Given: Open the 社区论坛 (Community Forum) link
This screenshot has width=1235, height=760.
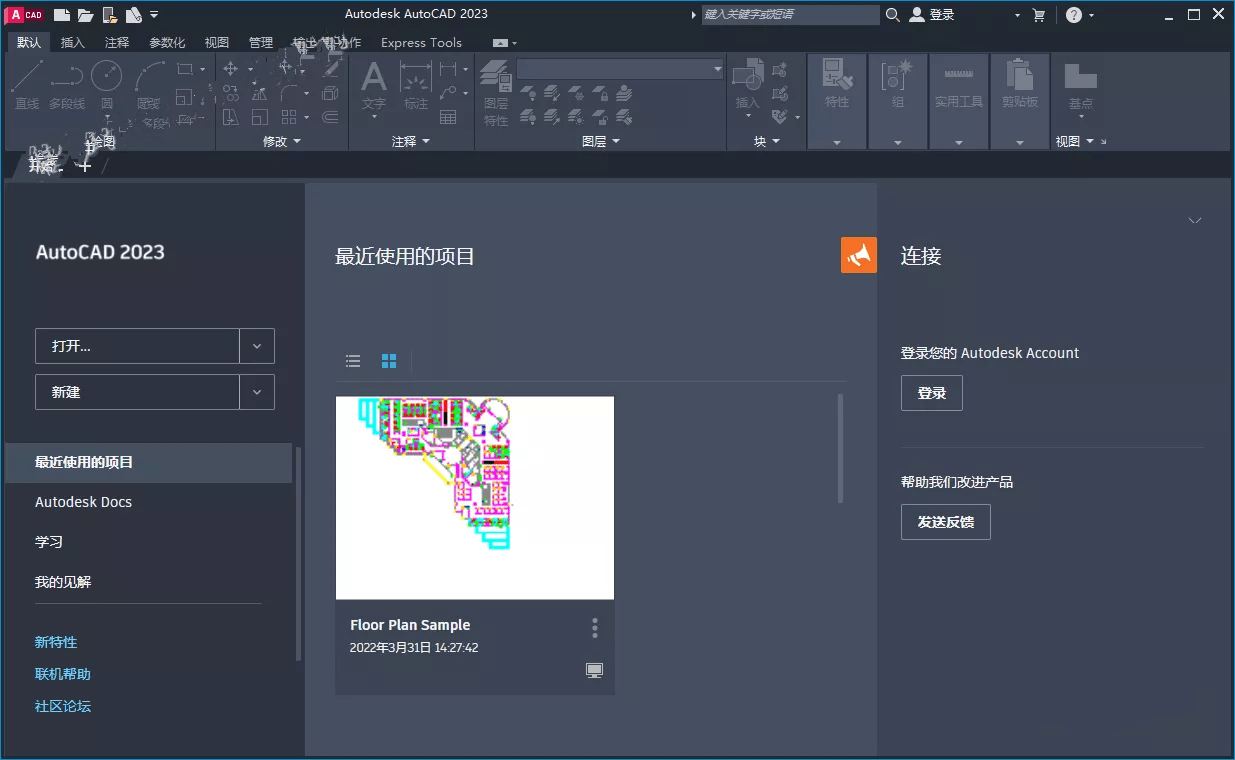Looking at the screenshot, I should click(62, 705).
